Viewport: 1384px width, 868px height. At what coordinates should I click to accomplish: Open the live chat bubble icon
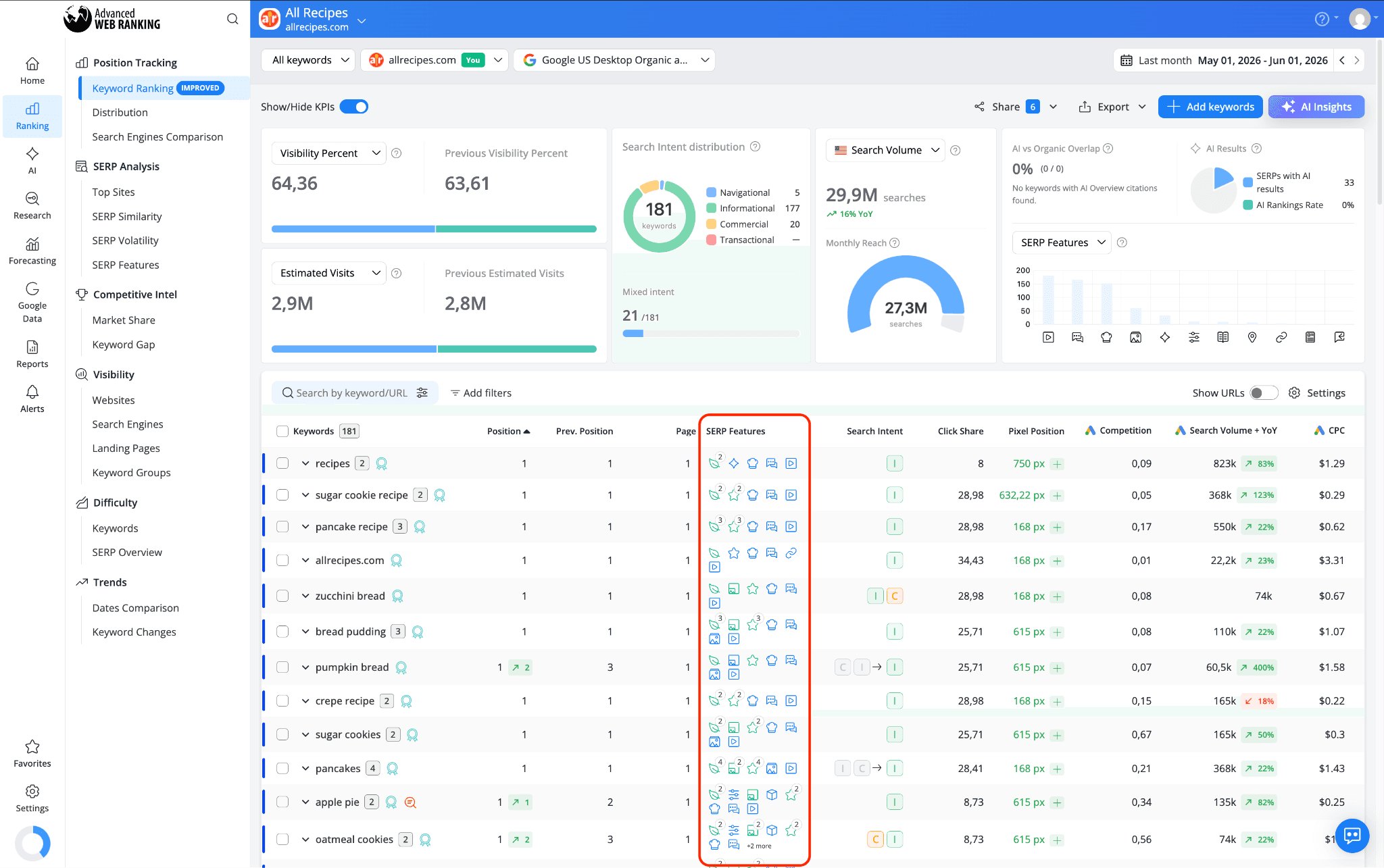pyautogui.click(x=1352, y=836)
